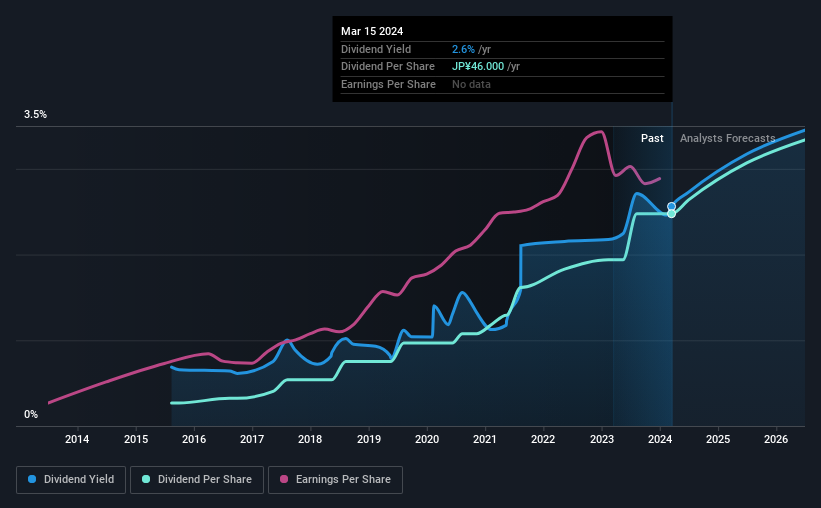Click the tooltip Dividend Per Share row label
821x508 pixels.
pyautogui.click(x=388, y=67)
